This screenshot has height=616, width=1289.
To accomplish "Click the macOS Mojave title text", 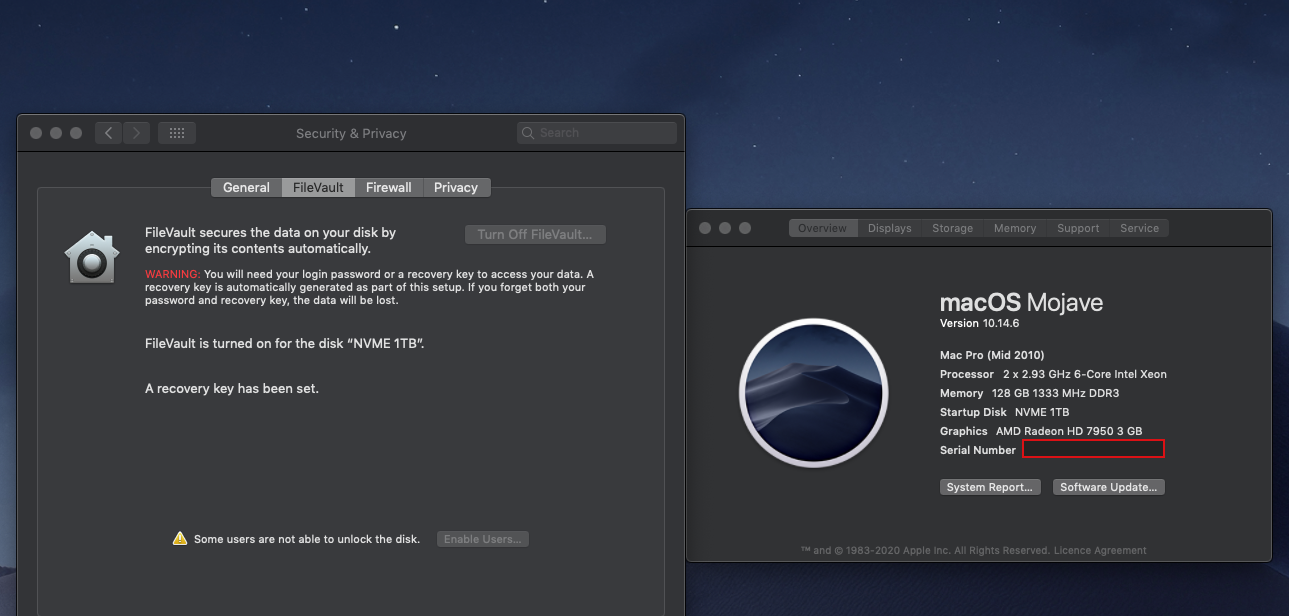I will pos(1022,302).
